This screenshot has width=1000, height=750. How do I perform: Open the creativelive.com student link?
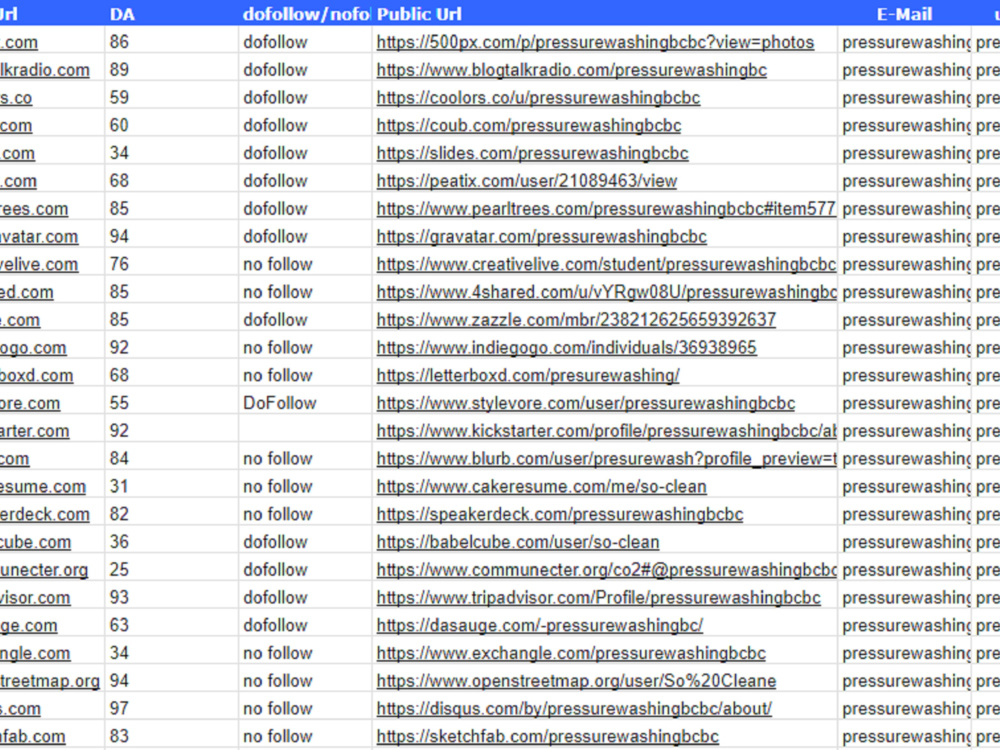click(x=606, y=264)
